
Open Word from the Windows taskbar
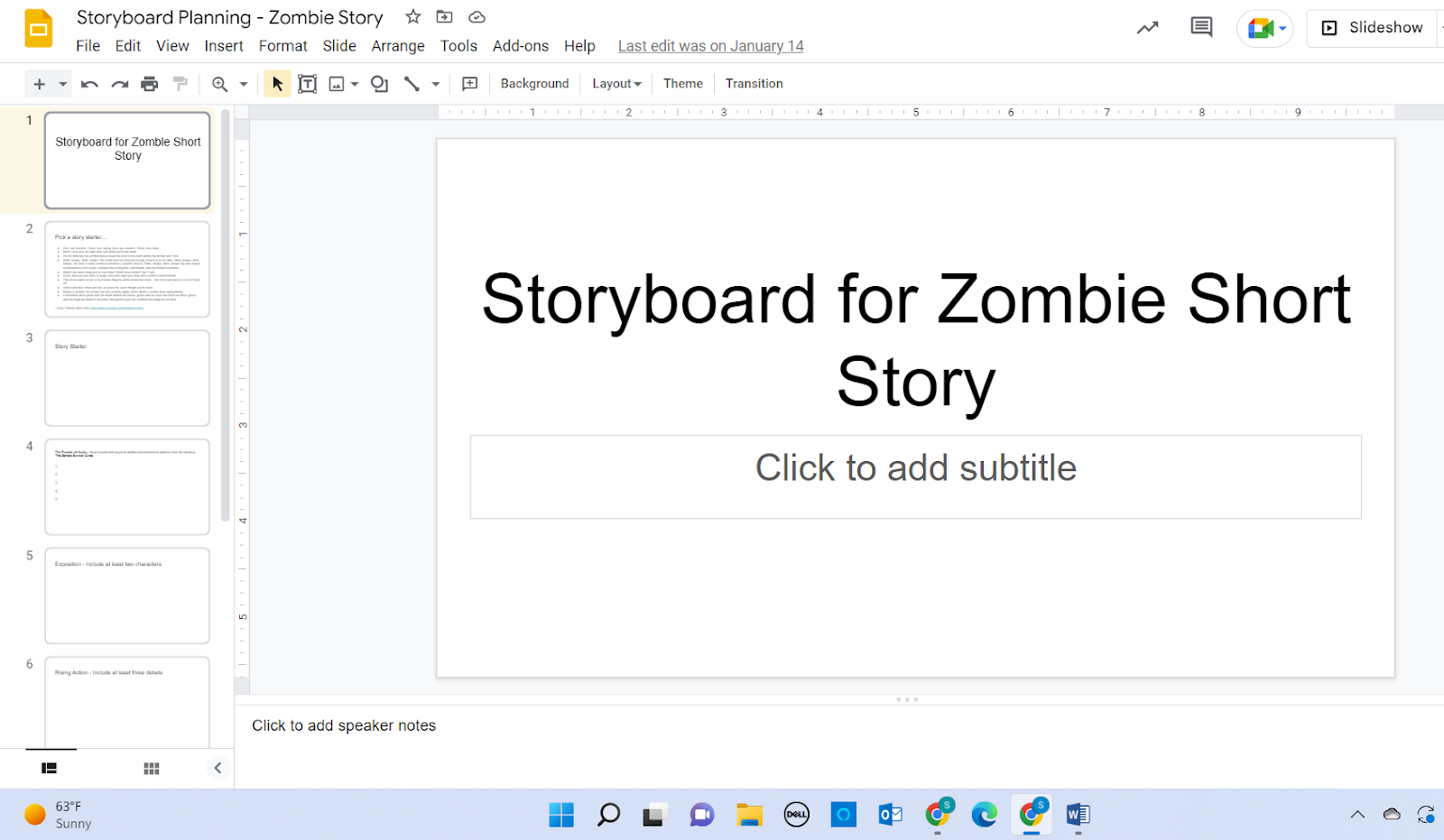(x=1078, y=815)
